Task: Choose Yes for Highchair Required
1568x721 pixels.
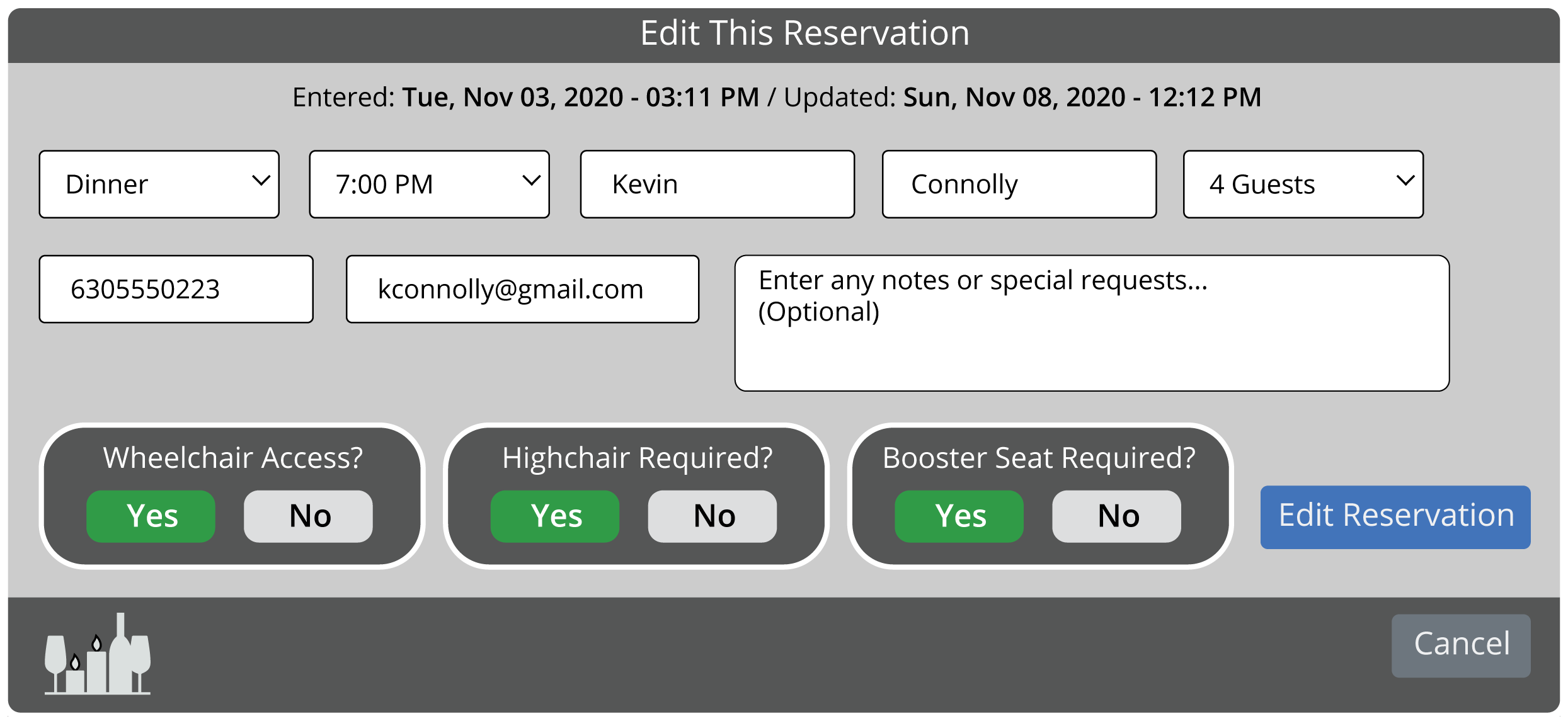Action: tap(555, 516)
